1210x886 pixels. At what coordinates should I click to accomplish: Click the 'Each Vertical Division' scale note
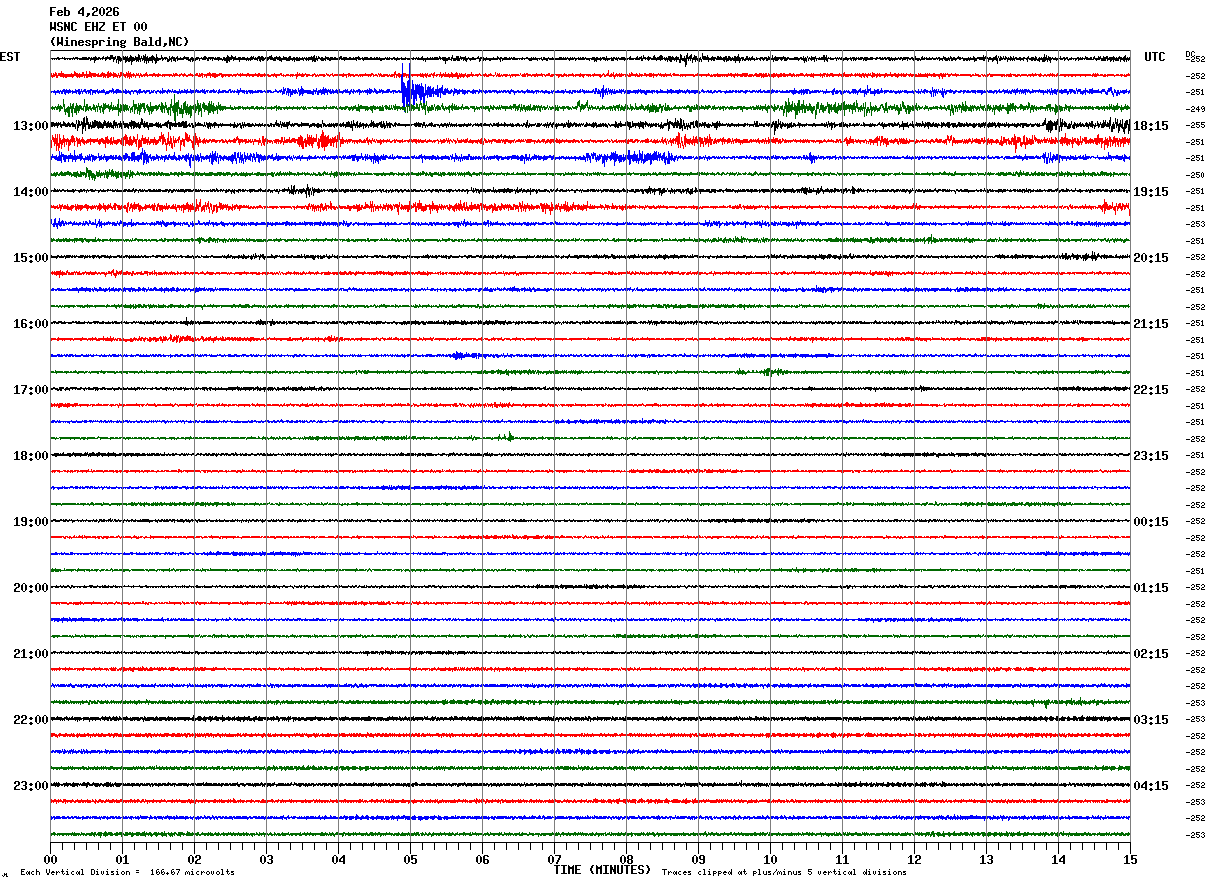tap(127, 872)
